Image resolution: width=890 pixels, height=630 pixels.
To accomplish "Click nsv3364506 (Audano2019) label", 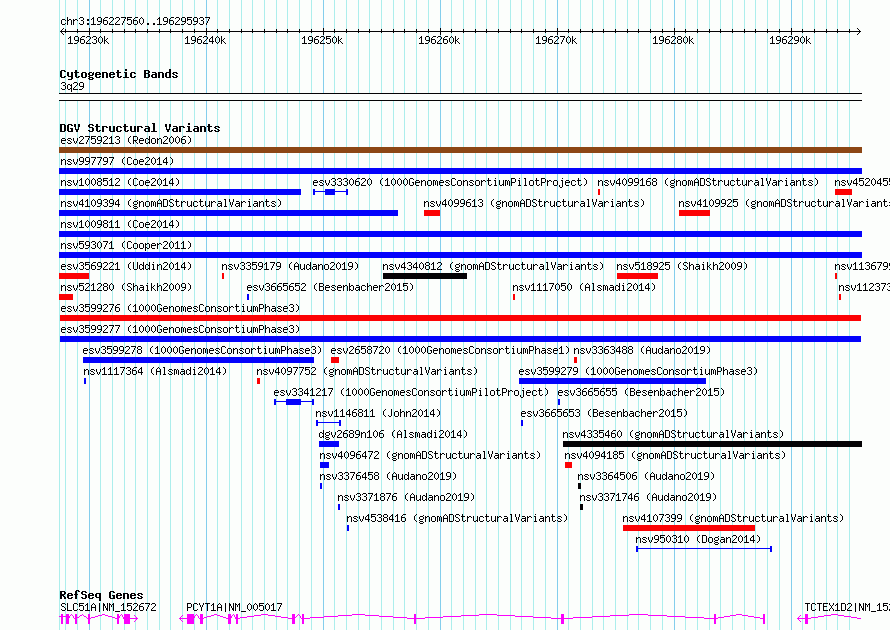I will point(646,476).
